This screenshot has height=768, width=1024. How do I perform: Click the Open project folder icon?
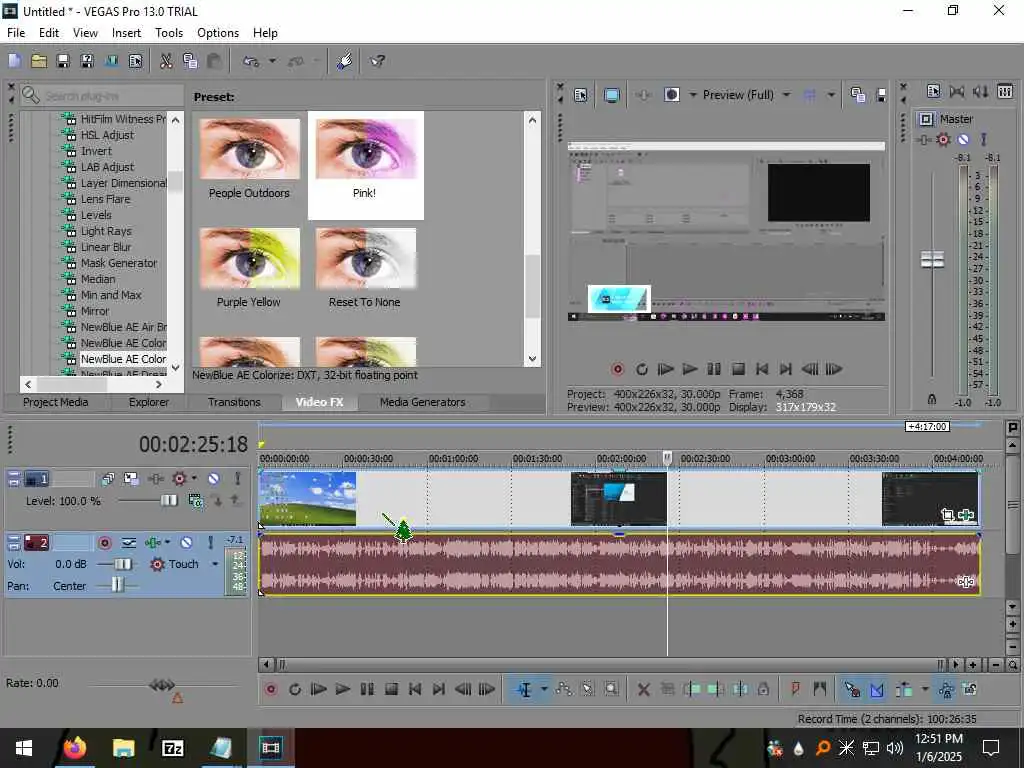(x=39, y=61)
